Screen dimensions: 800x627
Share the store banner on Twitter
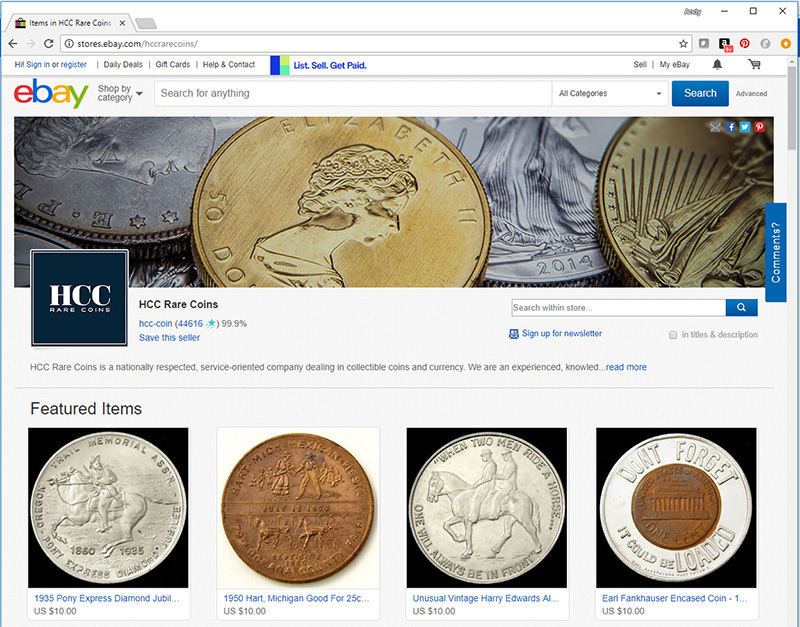coord(745,127)
